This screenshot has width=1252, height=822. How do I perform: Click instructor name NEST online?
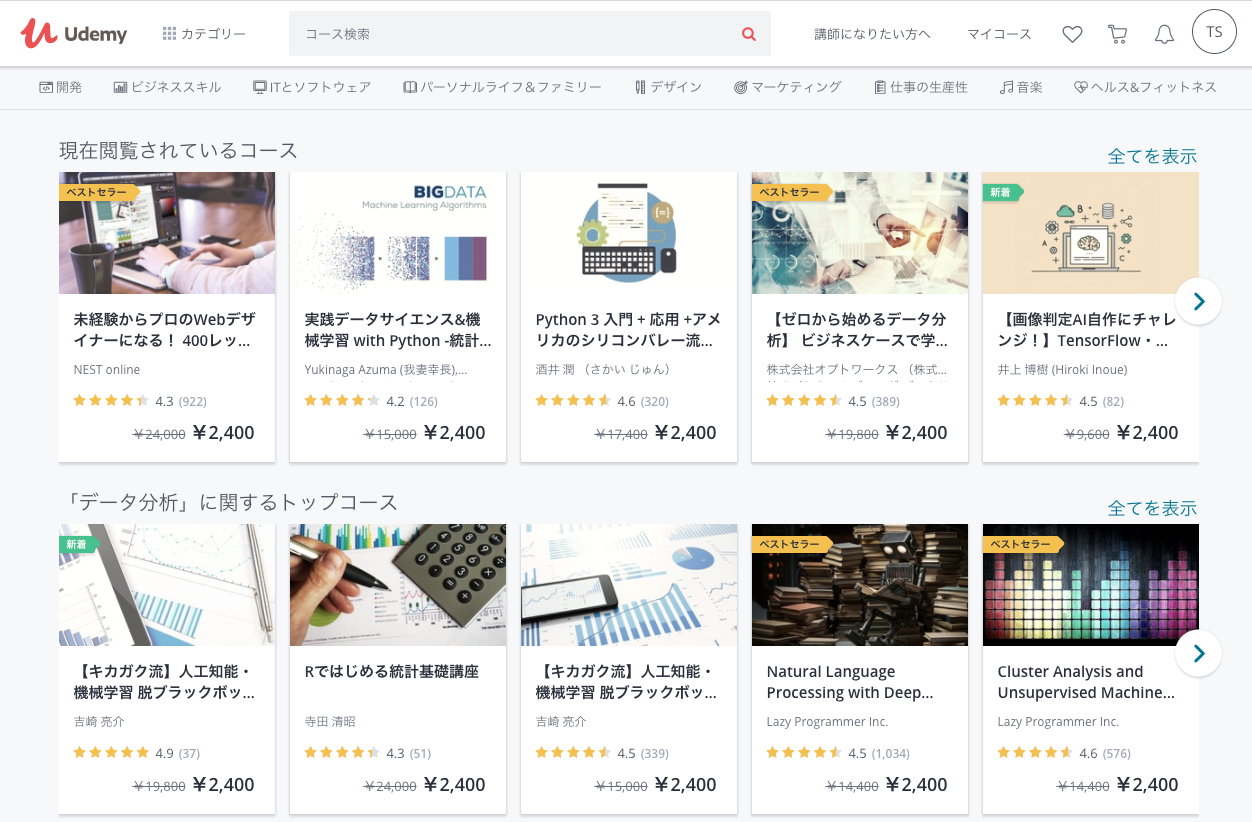click(x=107, y=370)
